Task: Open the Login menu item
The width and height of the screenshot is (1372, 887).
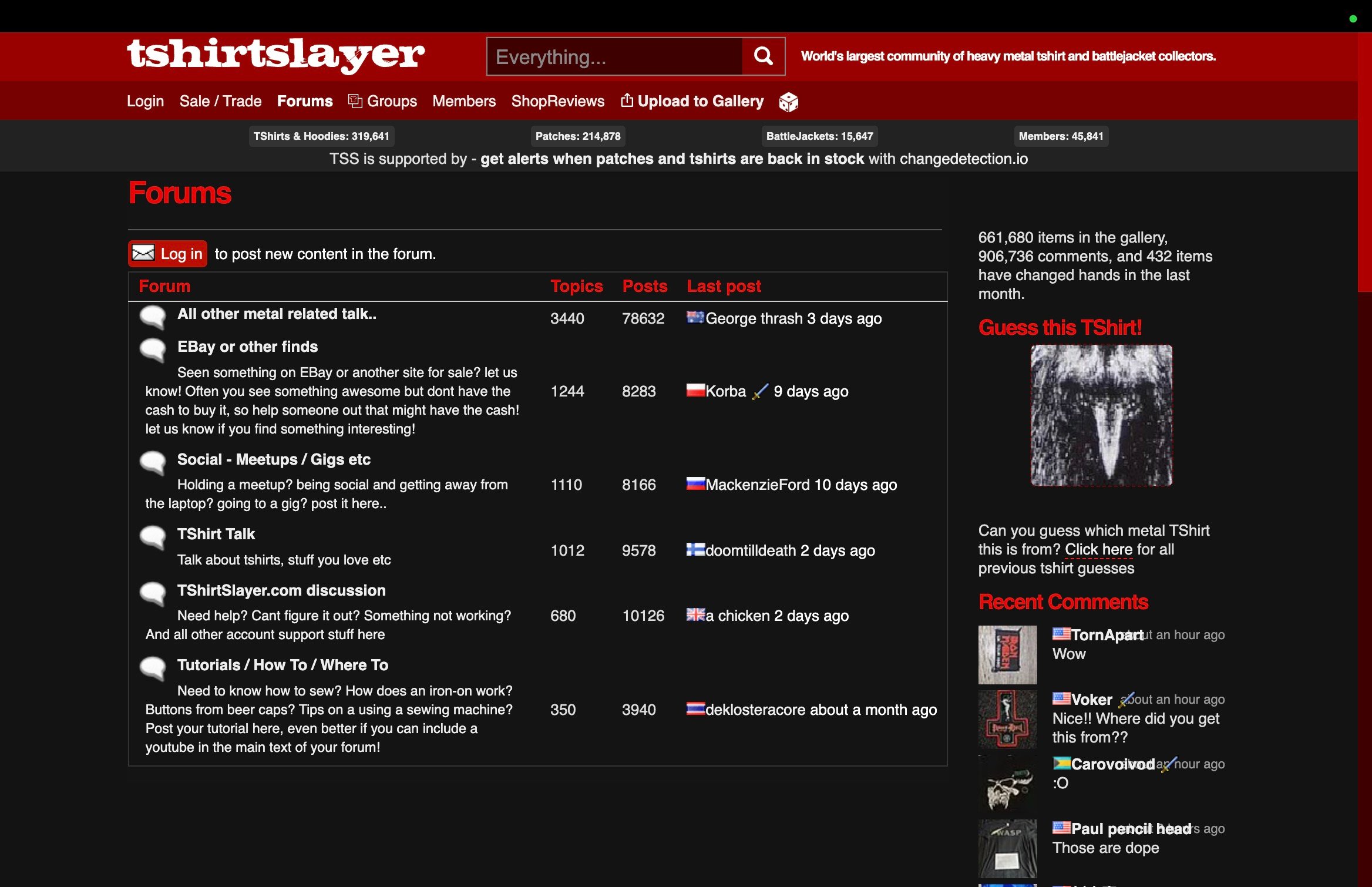Action: 145,101
